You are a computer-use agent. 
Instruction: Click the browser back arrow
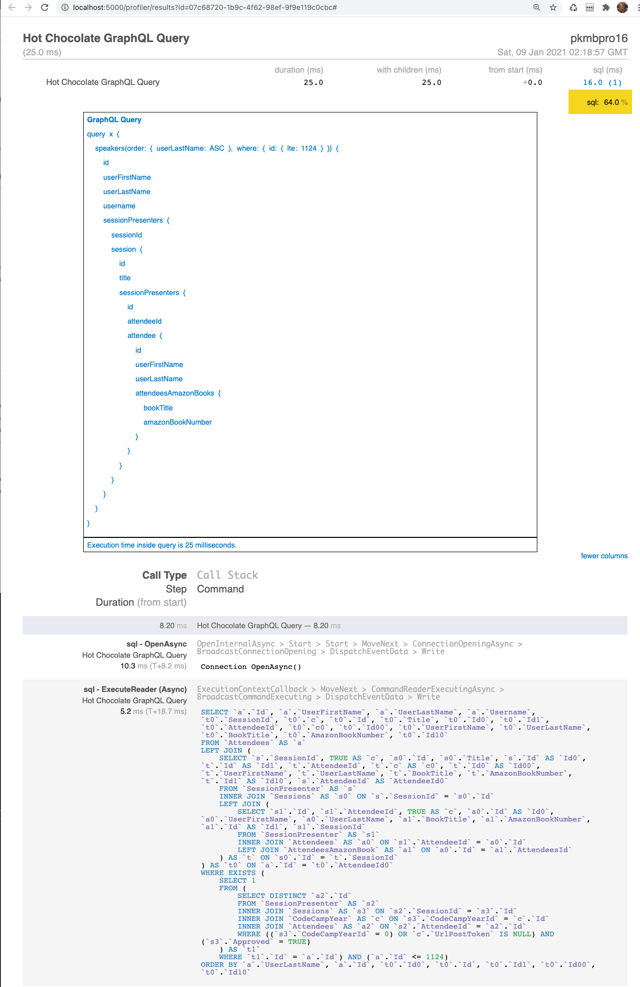(x=11, y=7)
